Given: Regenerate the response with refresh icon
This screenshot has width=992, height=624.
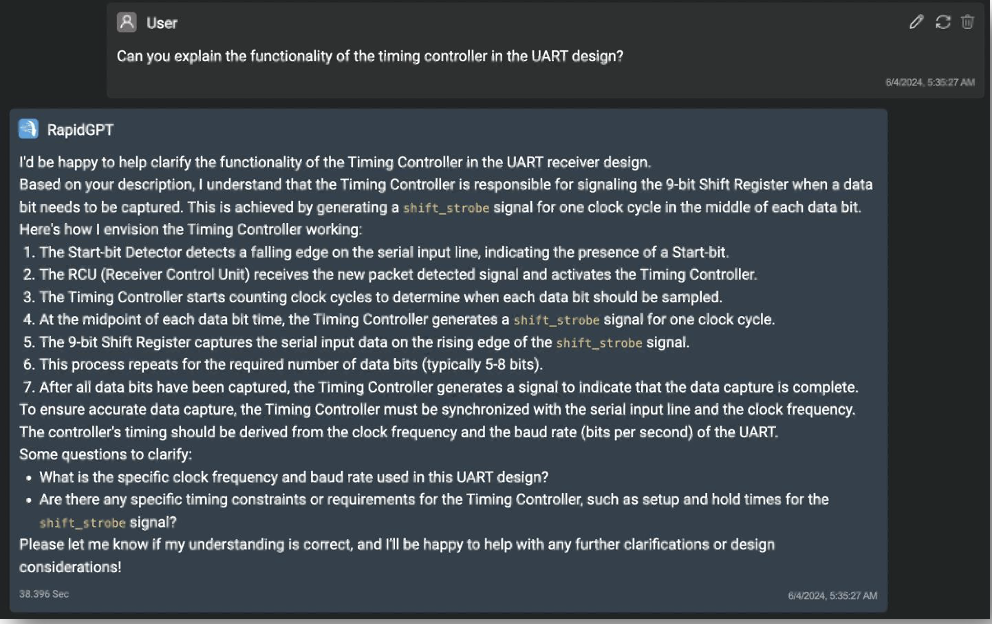Looking at the screenshot, I should (x=943, y=22).
